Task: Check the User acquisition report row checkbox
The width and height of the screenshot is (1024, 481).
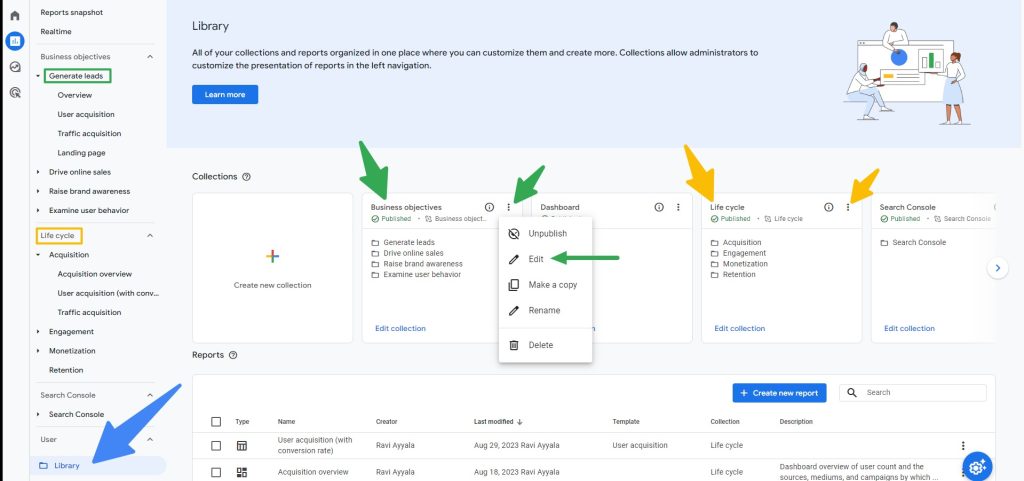Action: [216, 446]
